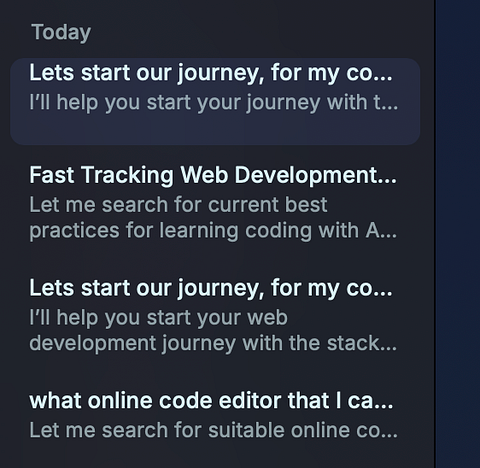
Task: Click the ellipsis ending "what online code editor" title
Action: 389,407
